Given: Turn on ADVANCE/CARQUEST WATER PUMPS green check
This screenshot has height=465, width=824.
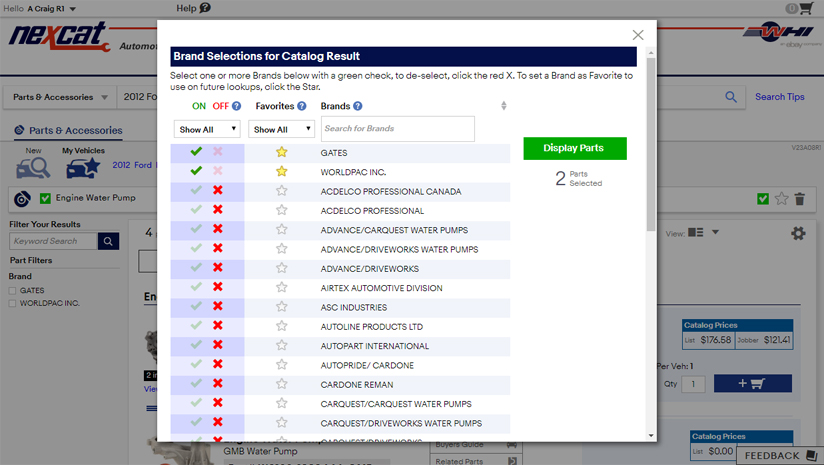Looking at the screenshot, I should coord(196,229).
